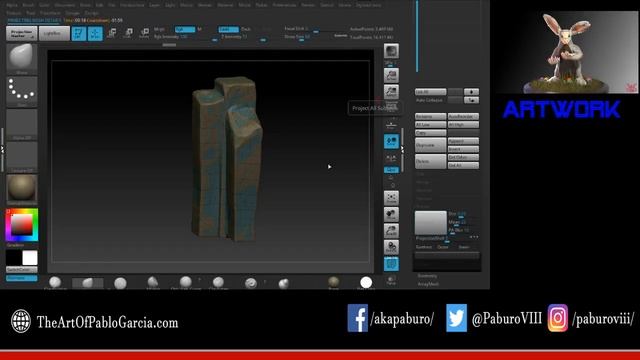Click the Move view icon in right shelf

point(391,215)
